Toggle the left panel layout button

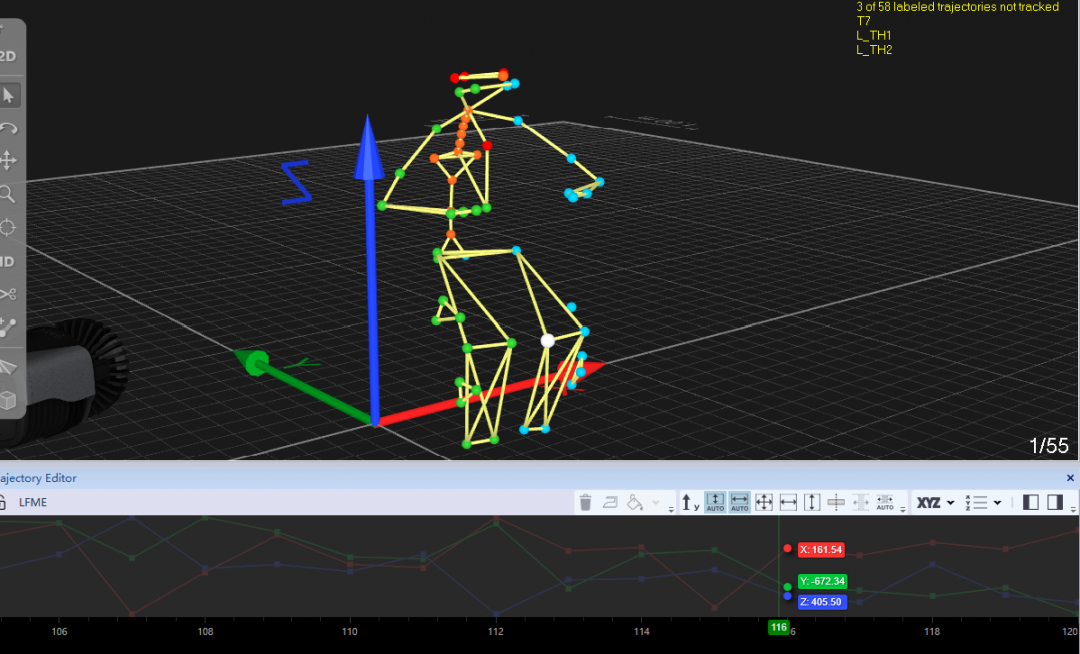point(1031,502)
